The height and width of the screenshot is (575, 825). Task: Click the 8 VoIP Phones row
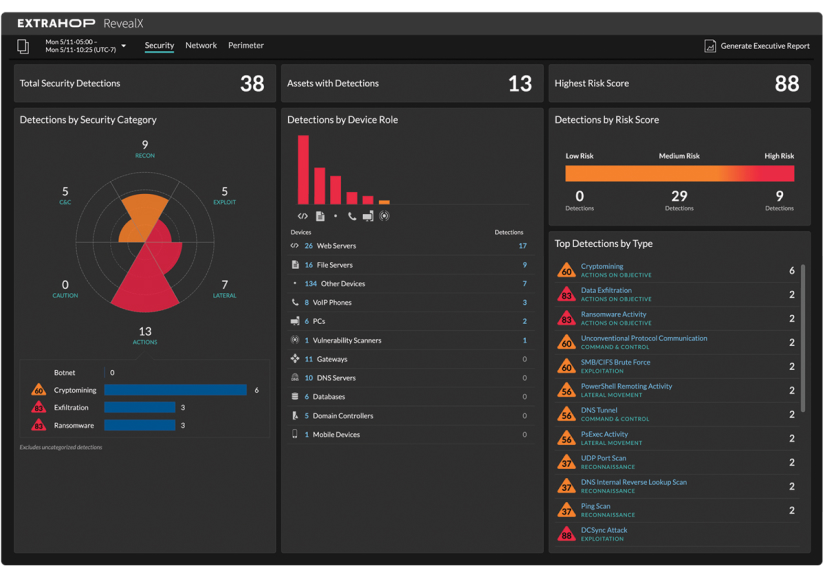410,302
